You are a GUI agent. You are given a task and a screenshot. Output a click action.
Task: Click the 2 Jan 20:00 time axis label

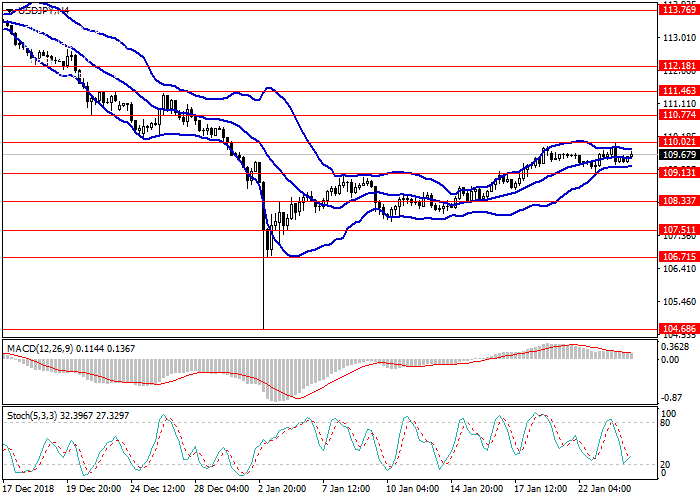283,489
